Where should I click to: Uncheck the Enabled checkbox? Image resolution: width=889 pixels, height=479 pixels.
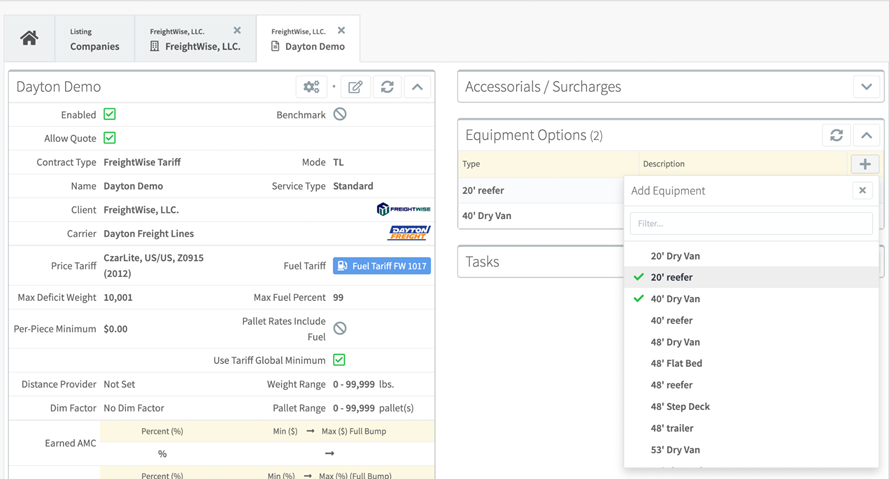(x=110, y=115)
